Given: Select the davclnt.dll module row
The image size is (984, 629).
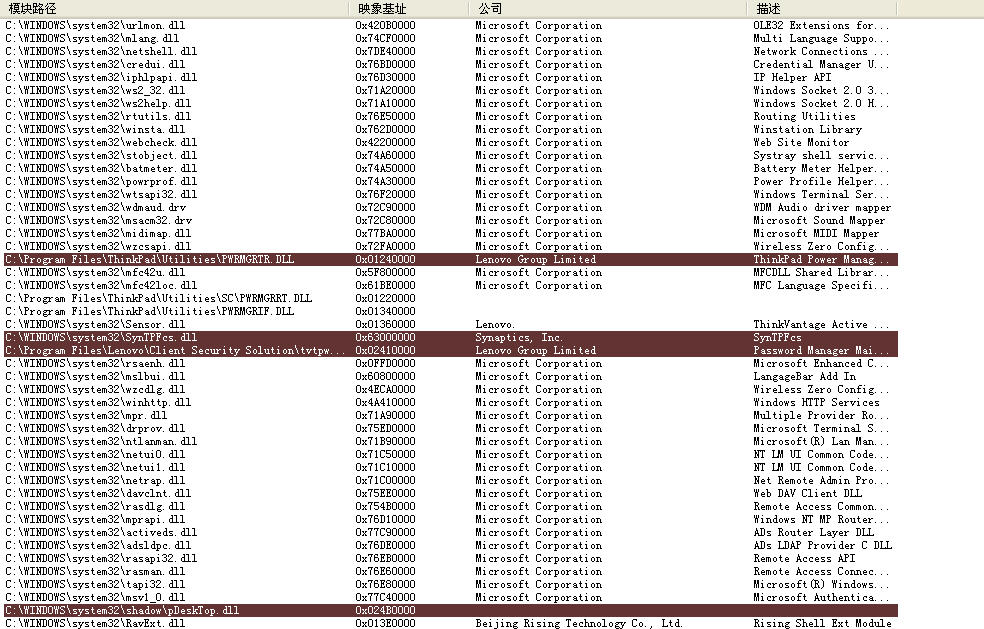Looking at the screenshot, I should [451, 493].
